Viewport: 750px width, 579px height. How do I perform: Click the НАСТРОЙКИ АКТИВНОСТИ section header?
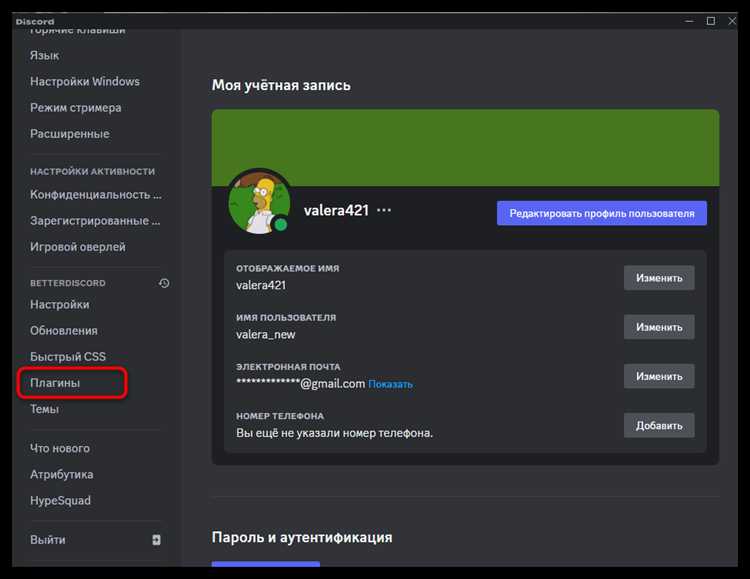(x=92, y=171)
